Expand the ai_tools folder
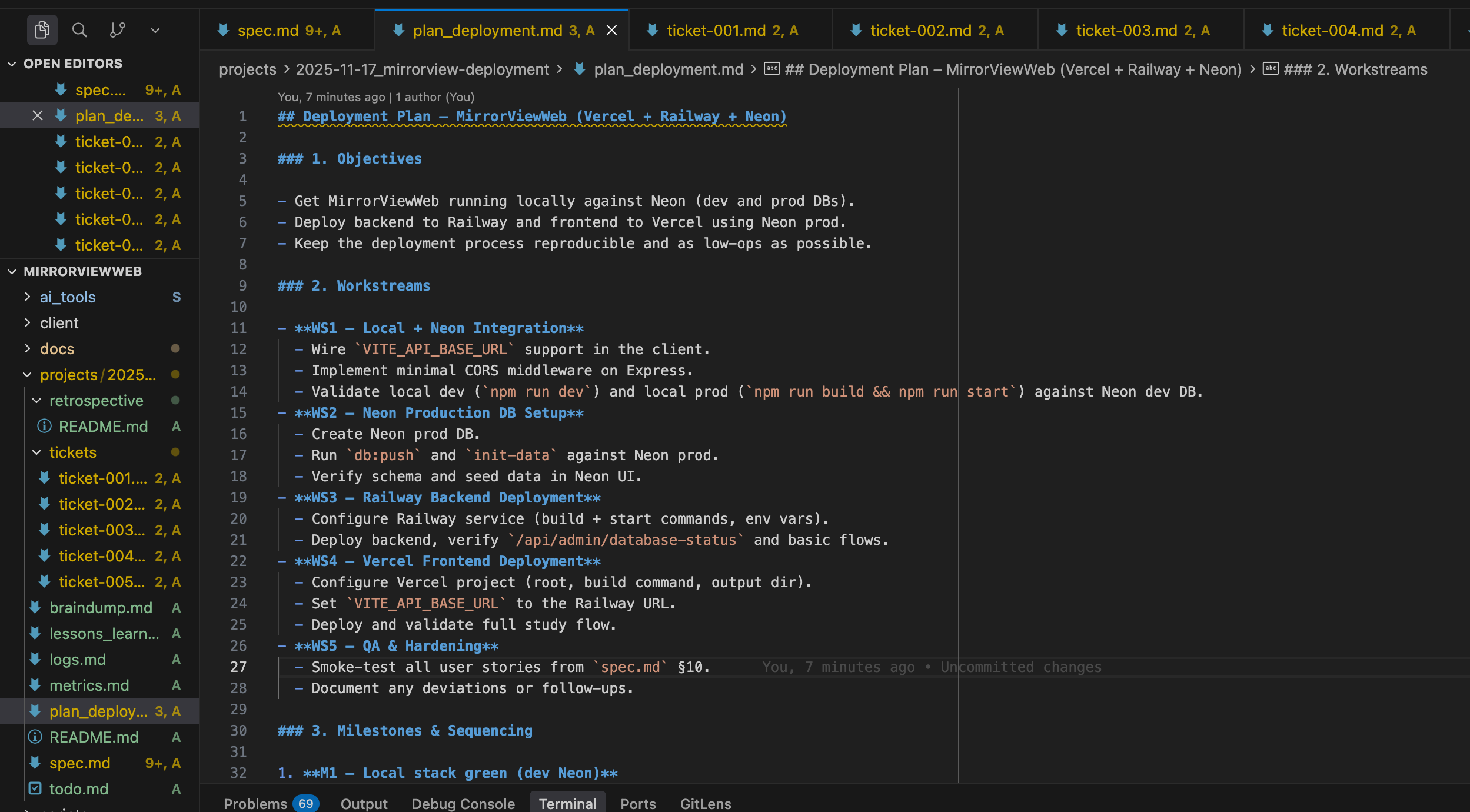The width and height of the screenshot is (1470, 812). coord(27,297)
